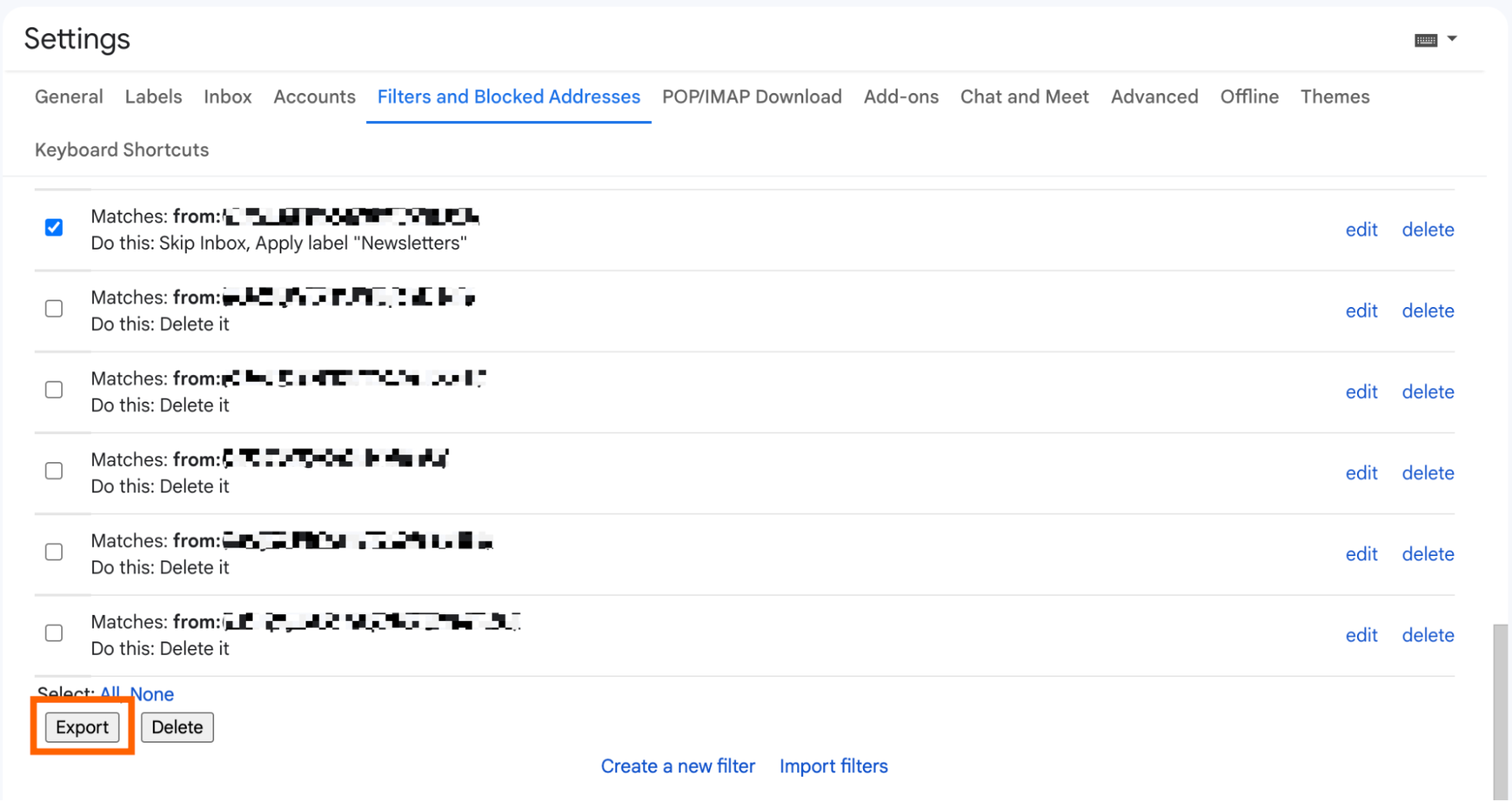Select Filters and Blocked Addresses tab
The image size is (1512, 801).
[509, 97]
